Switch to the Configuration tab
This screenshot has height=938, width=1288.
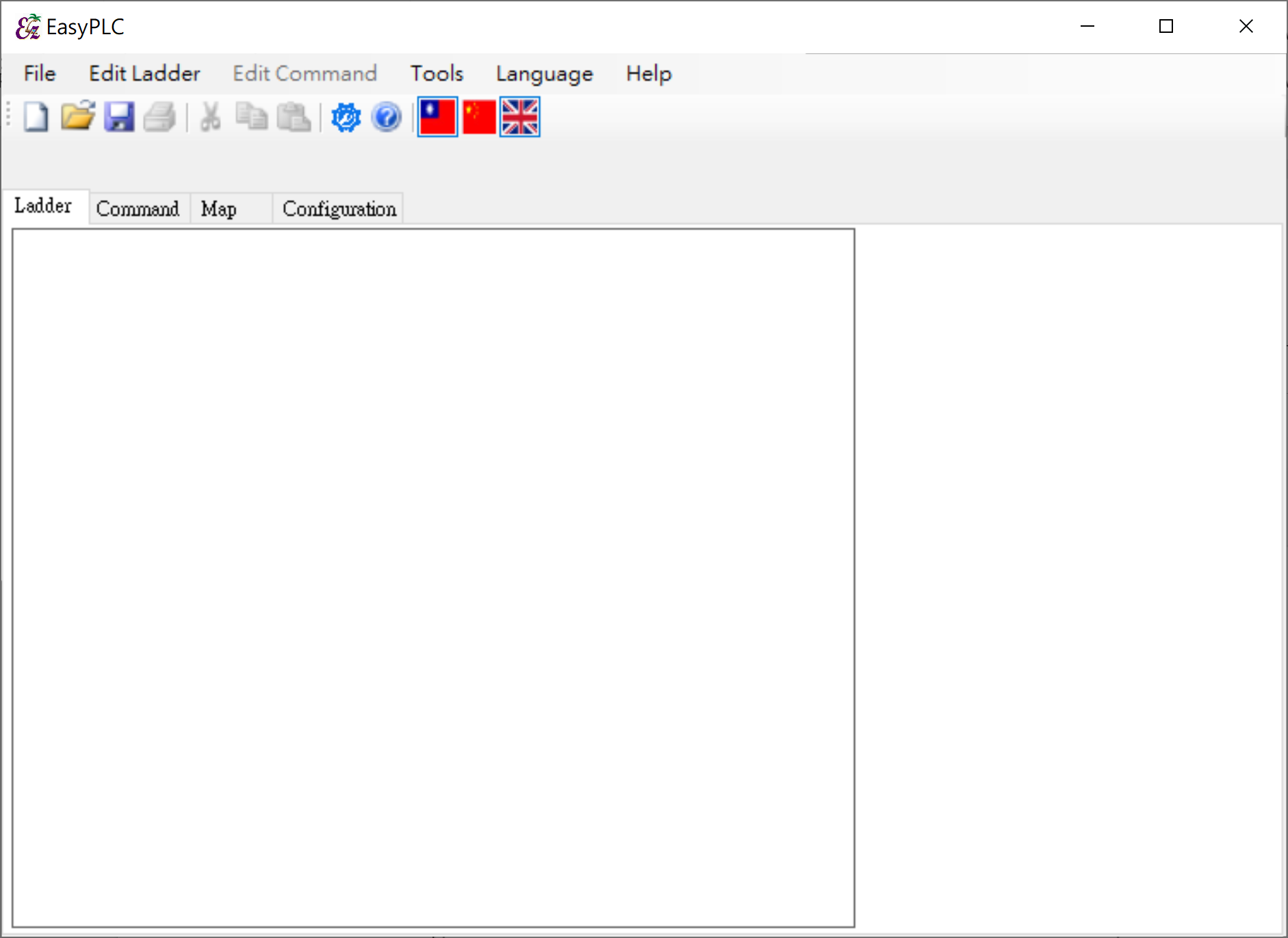339,209
